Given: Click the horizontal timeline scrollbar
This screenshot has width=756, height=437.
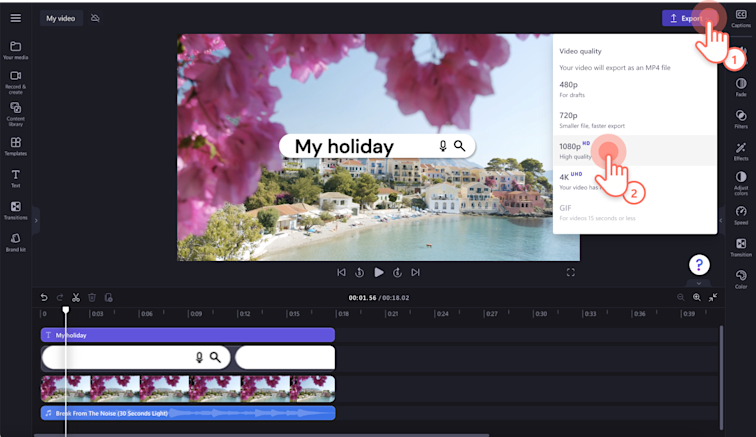Looking at the screenshot, I should [261, 435].
